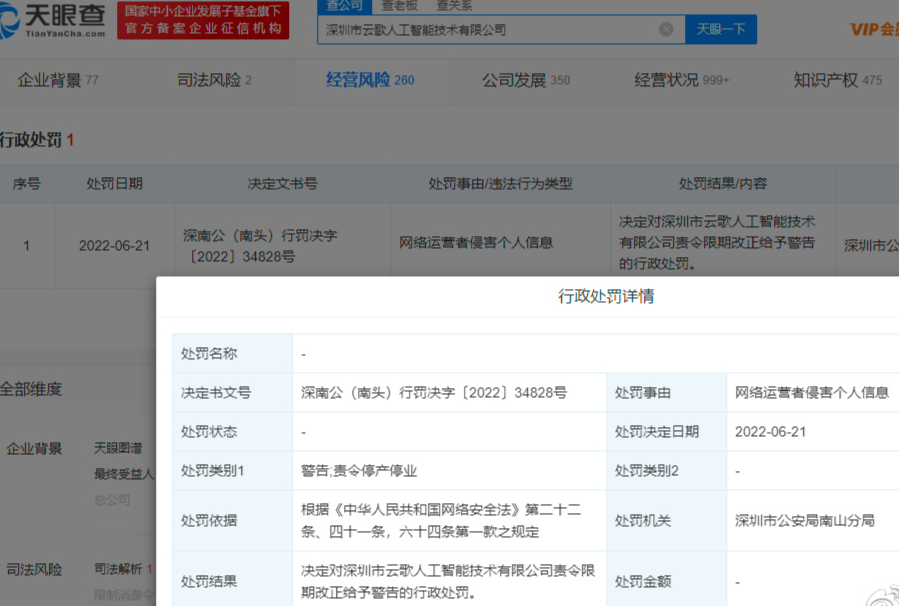The width and height of the screenshot is (899, 606).
Task: Open the 知识产权 475 tab
Action: click(x=838, y=80)
